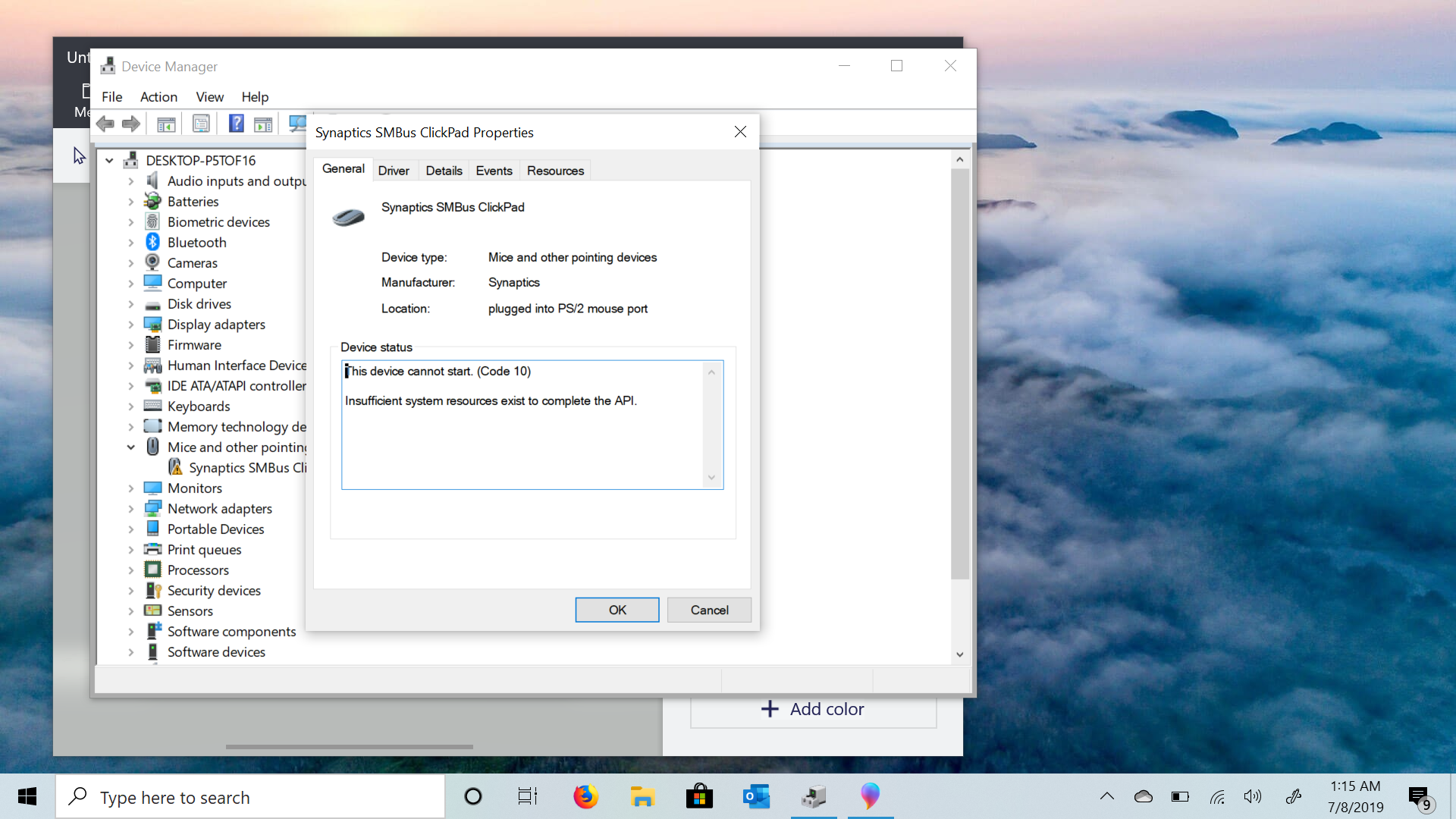
Task: Click the Security devices key icon
Action: click(152, 590)
